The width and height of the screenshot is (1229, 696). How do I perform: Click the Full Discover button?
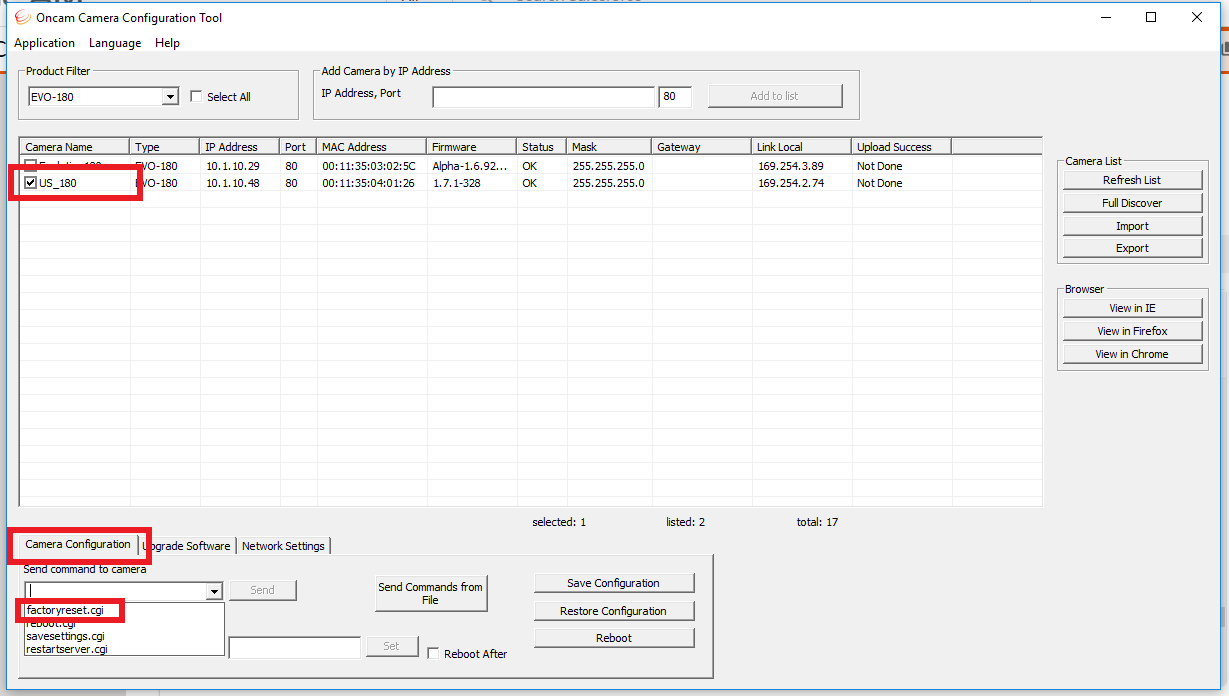pos(1132,203)
